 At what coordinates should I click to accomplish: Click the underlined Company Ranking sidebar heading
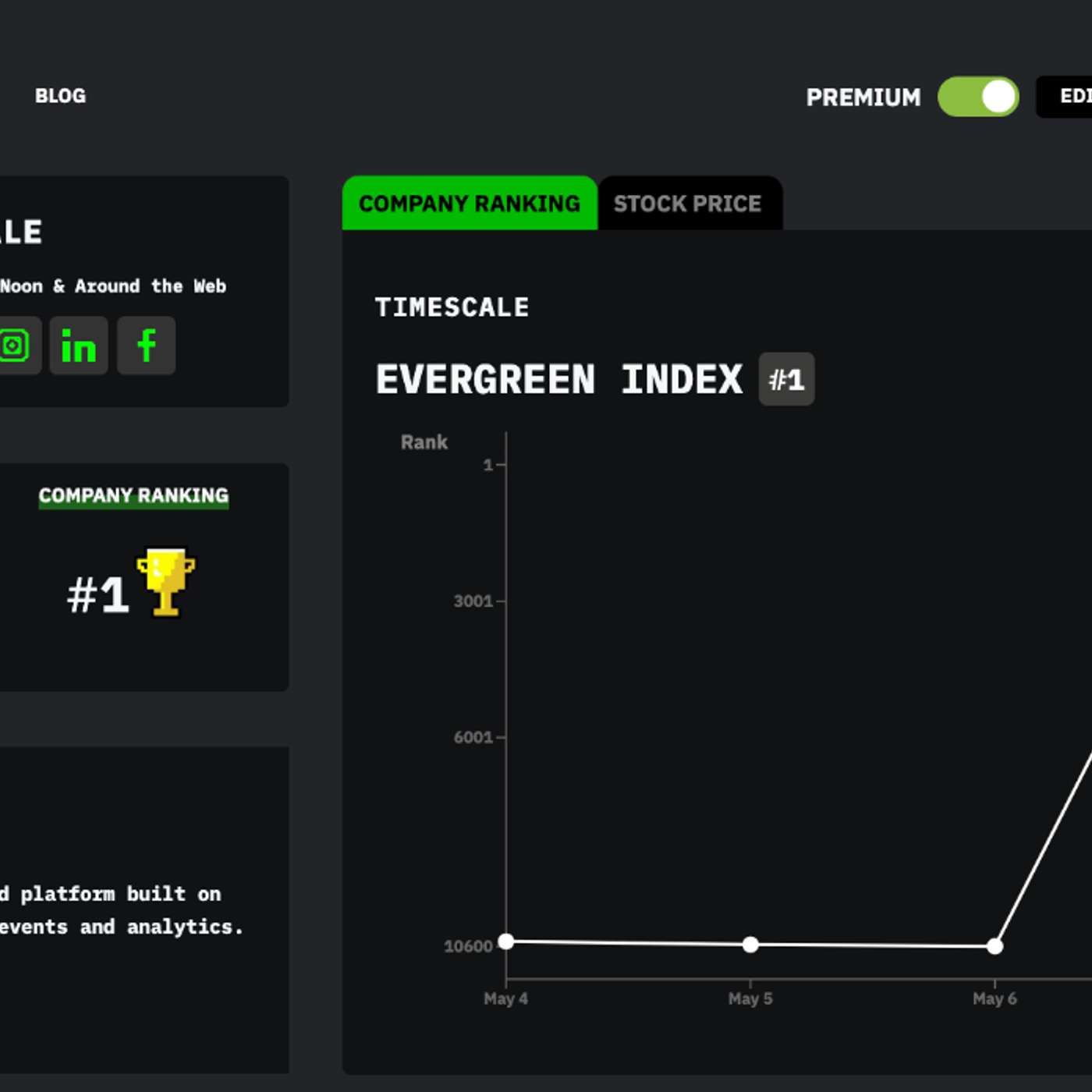pyautogui.click(x=133, y=496)
